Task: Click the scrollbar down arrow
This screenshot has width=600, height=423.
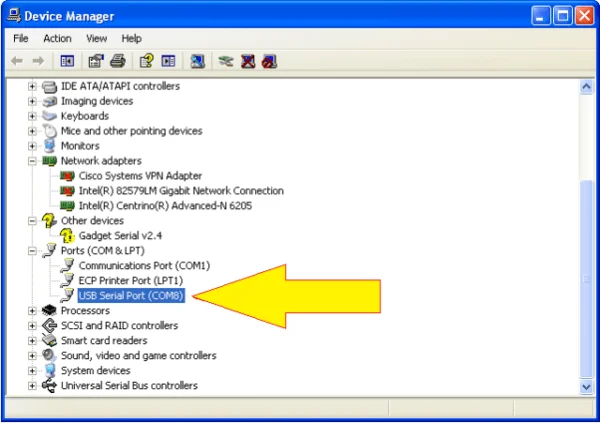Action: [x=587, y=385]
